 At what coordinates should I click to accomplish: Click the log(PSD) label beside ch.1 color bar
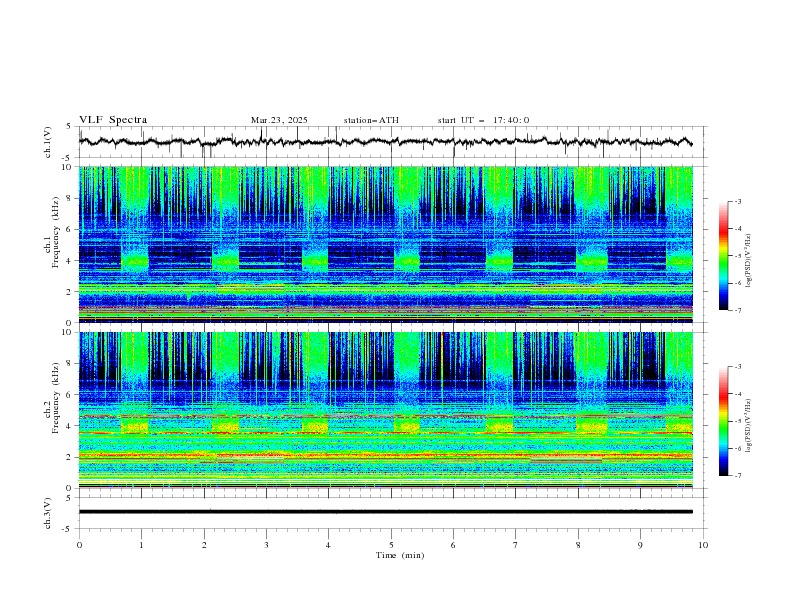coord(749,261)
